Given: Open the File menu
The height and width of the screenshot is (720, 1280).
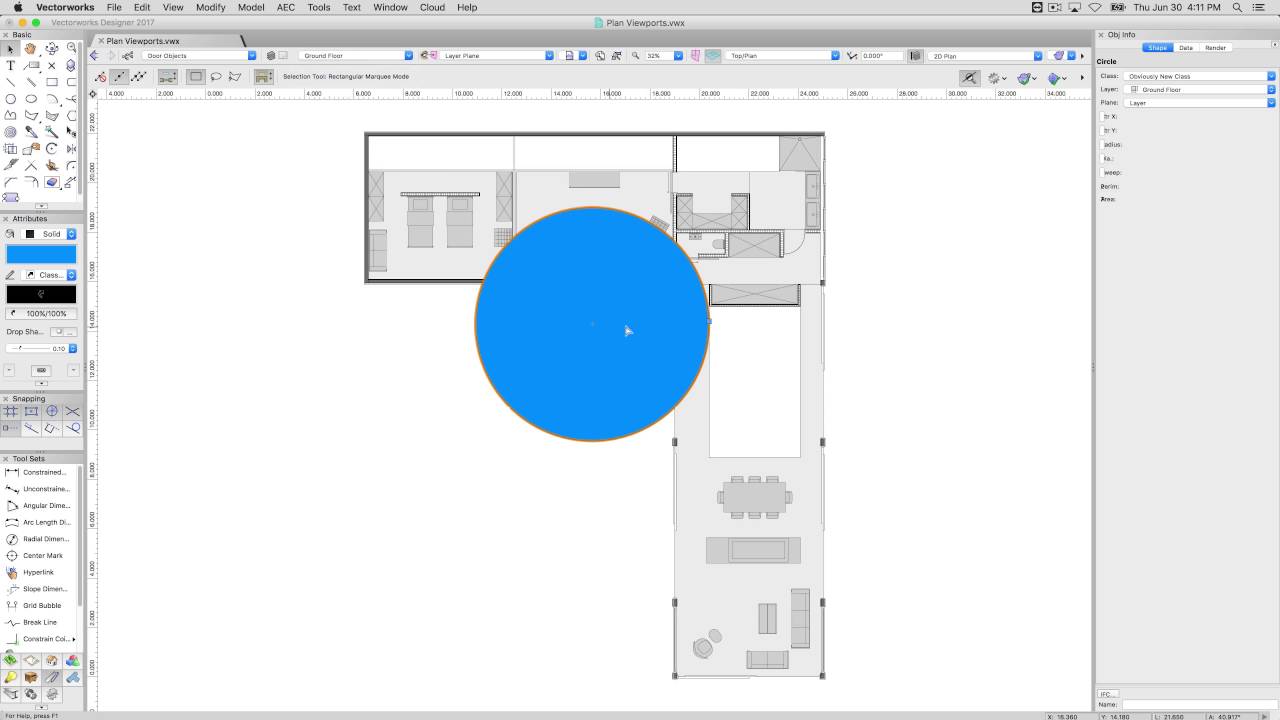Looking at the screenshot, I should 114,7.
